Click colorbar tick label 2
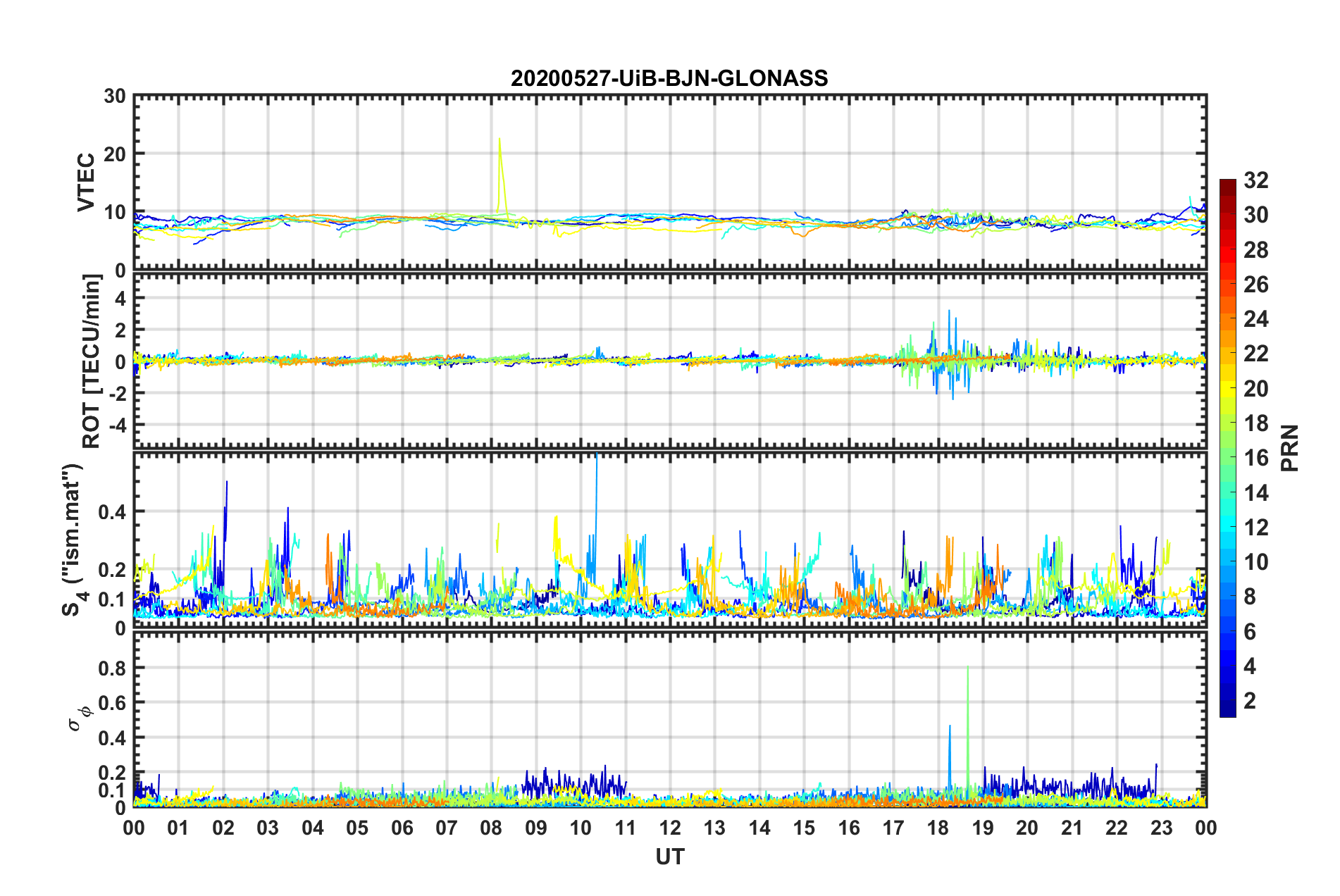This screenshot has height=896, width=1340. (1250, 701)
